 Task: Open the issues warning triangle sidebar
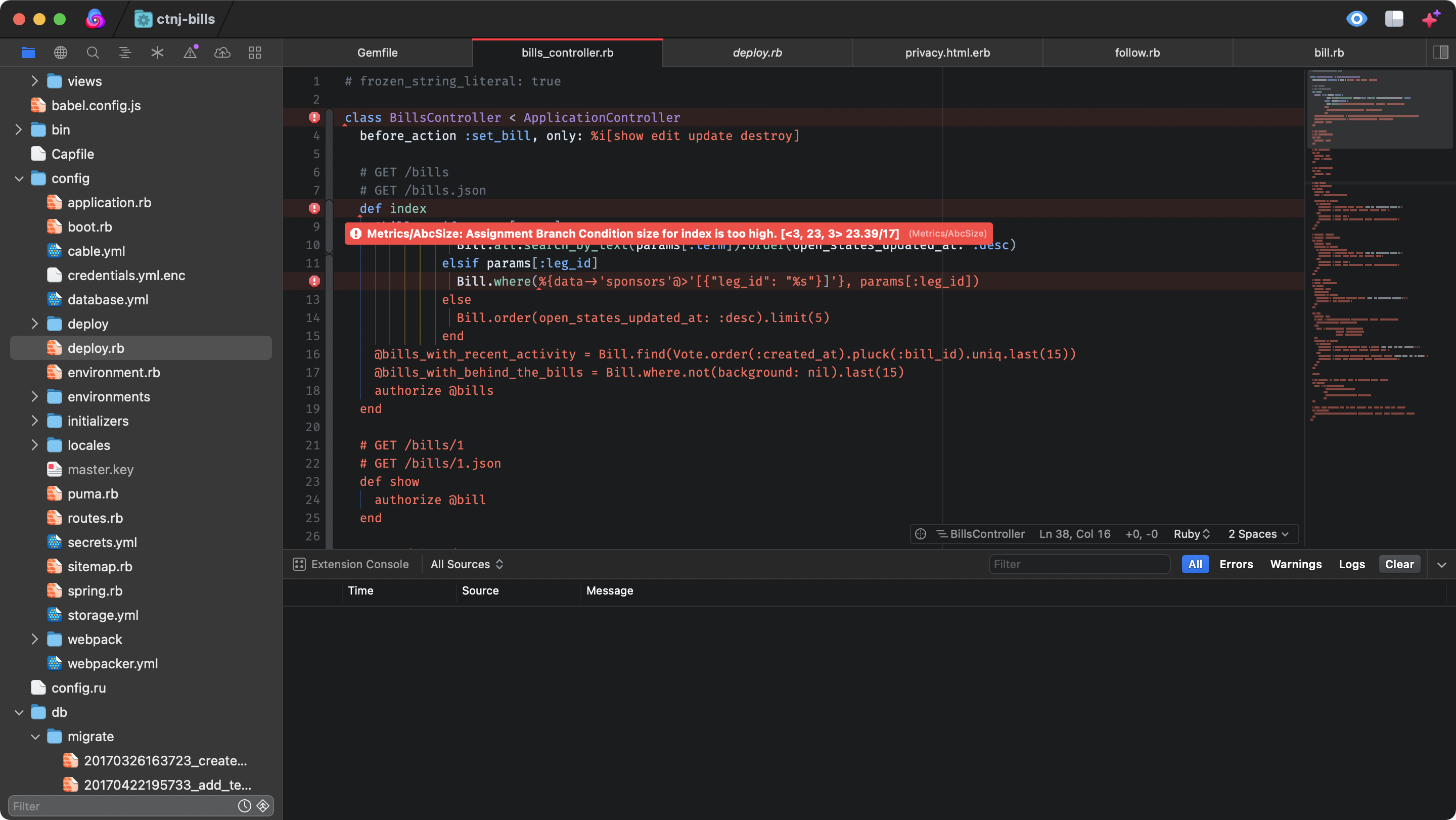(x=191, y=53)
